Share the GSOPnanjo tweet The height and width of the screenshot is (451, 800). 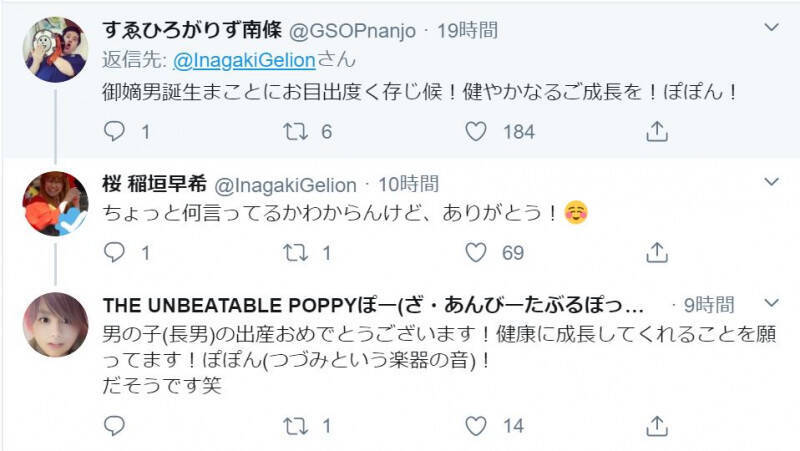point(657,131)
